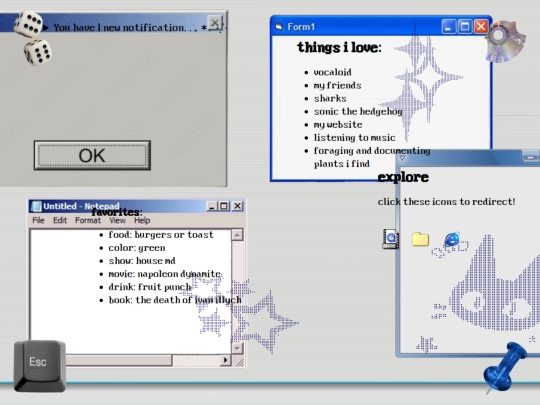Close the notification dialog with the X
Viewport: 540px width, 405px height.
point(215,23)
